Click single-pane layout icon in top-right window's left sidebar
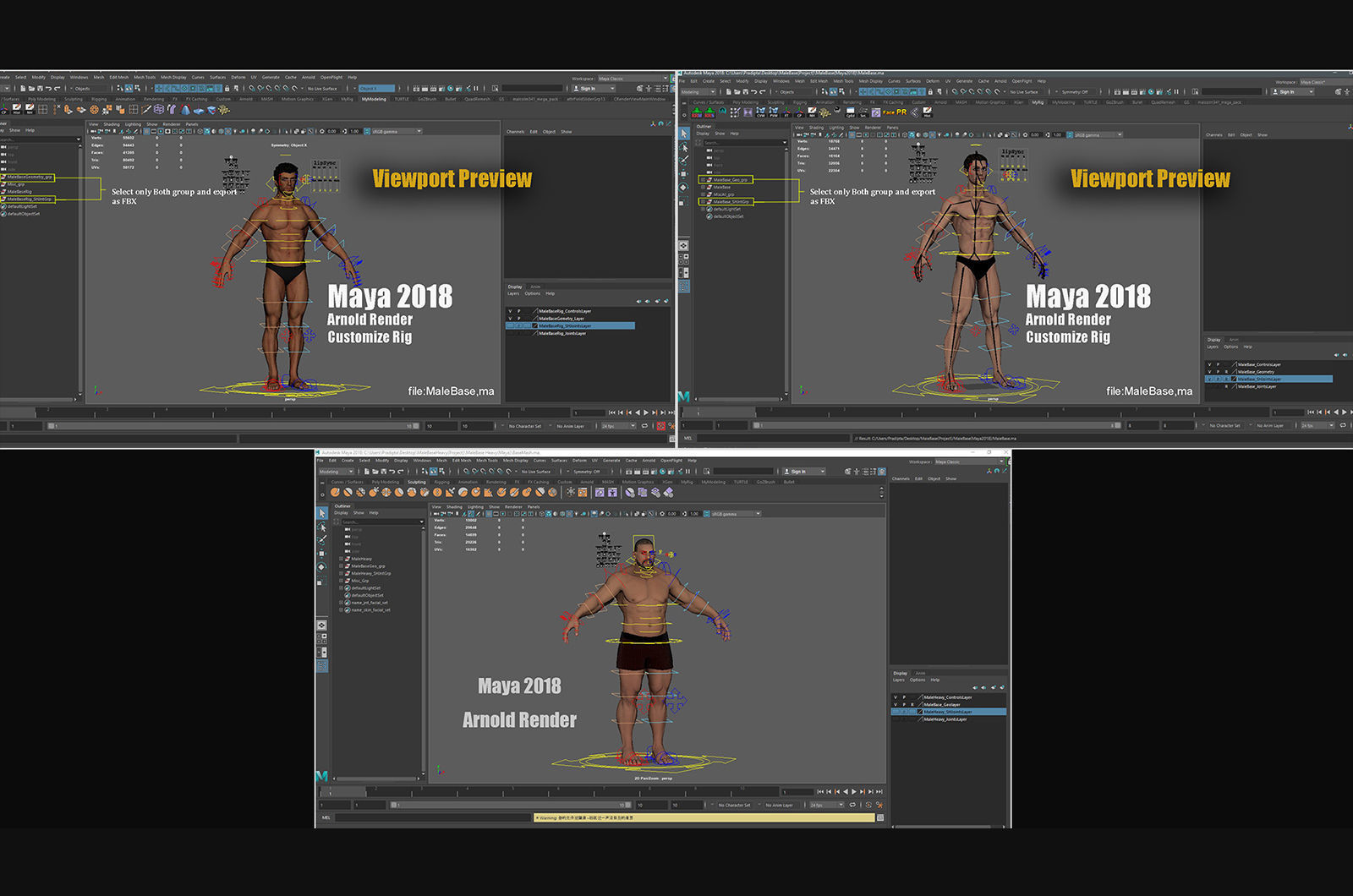 [683, 245]
